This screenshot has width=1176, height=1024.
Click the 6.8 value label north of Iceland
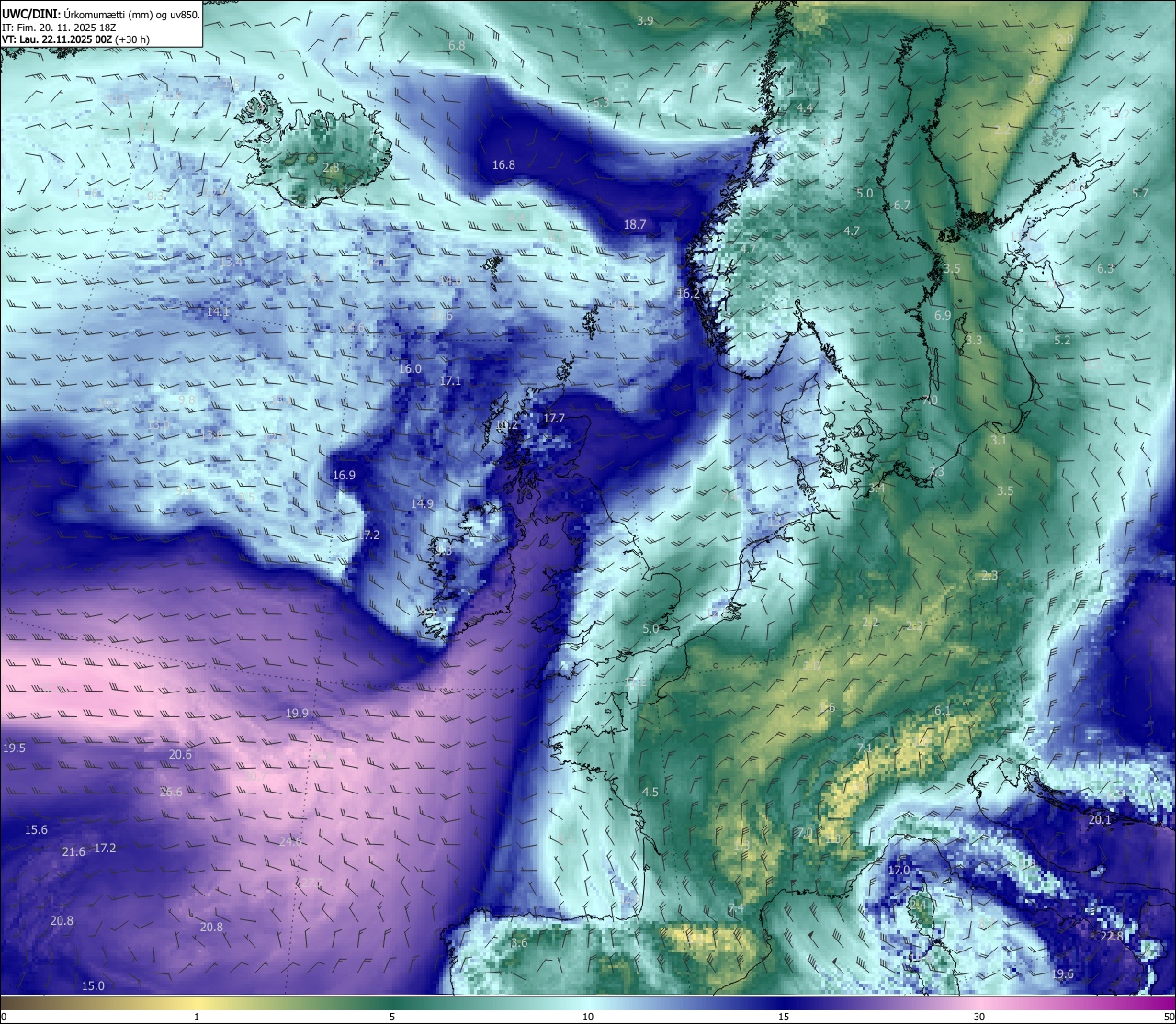coord(457,45)
